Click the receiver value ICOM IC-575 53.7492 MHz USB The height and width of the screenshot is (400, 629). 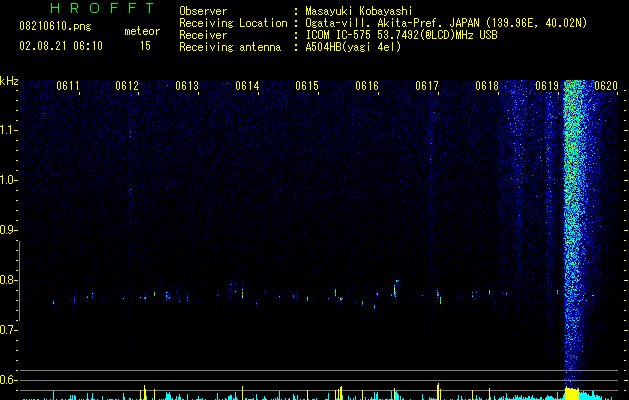click(402, 35)
